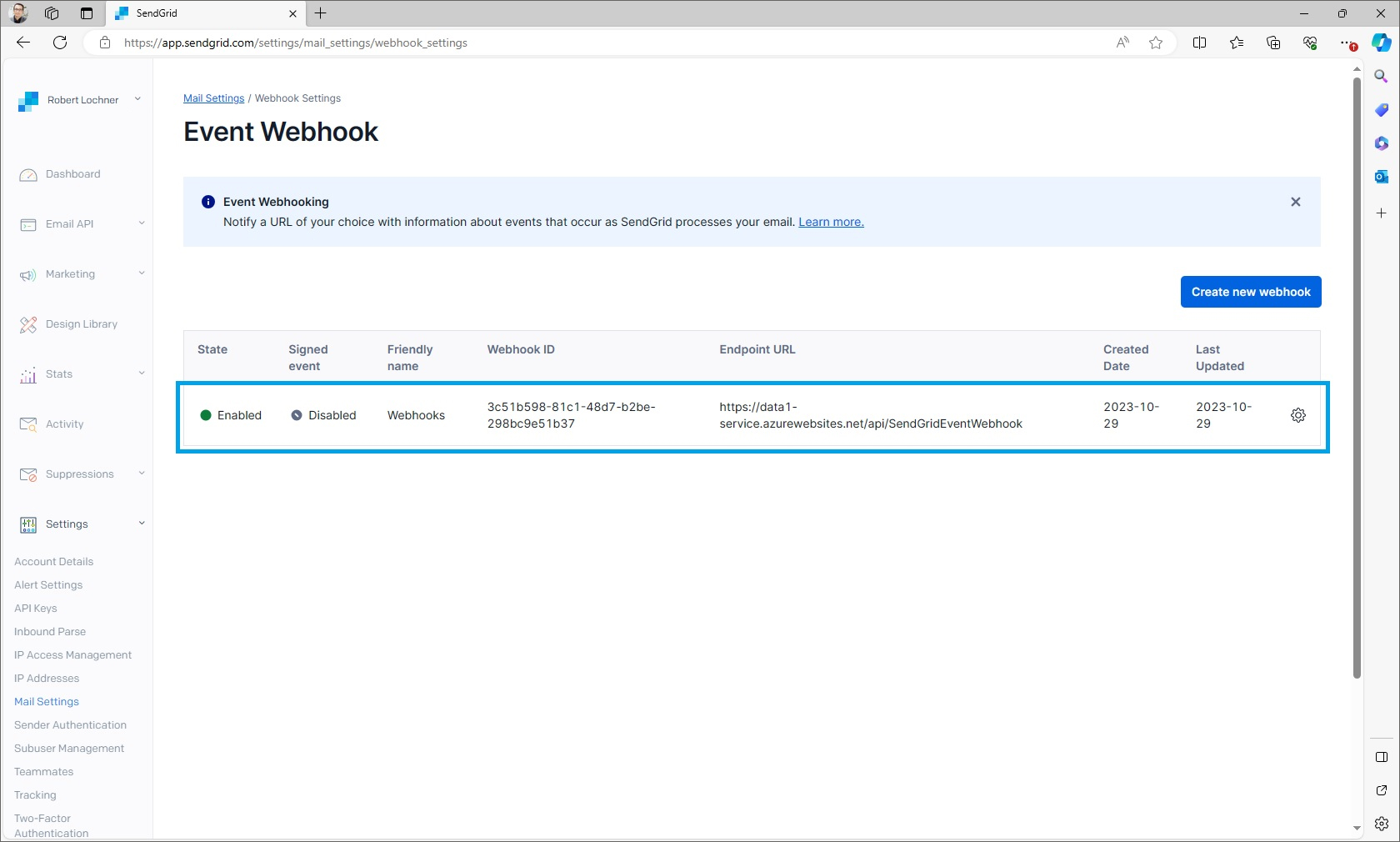Screen dimensions: 1400x842
Task: Click the Mail Settings breadcrumb link
Action: [213, 98]
